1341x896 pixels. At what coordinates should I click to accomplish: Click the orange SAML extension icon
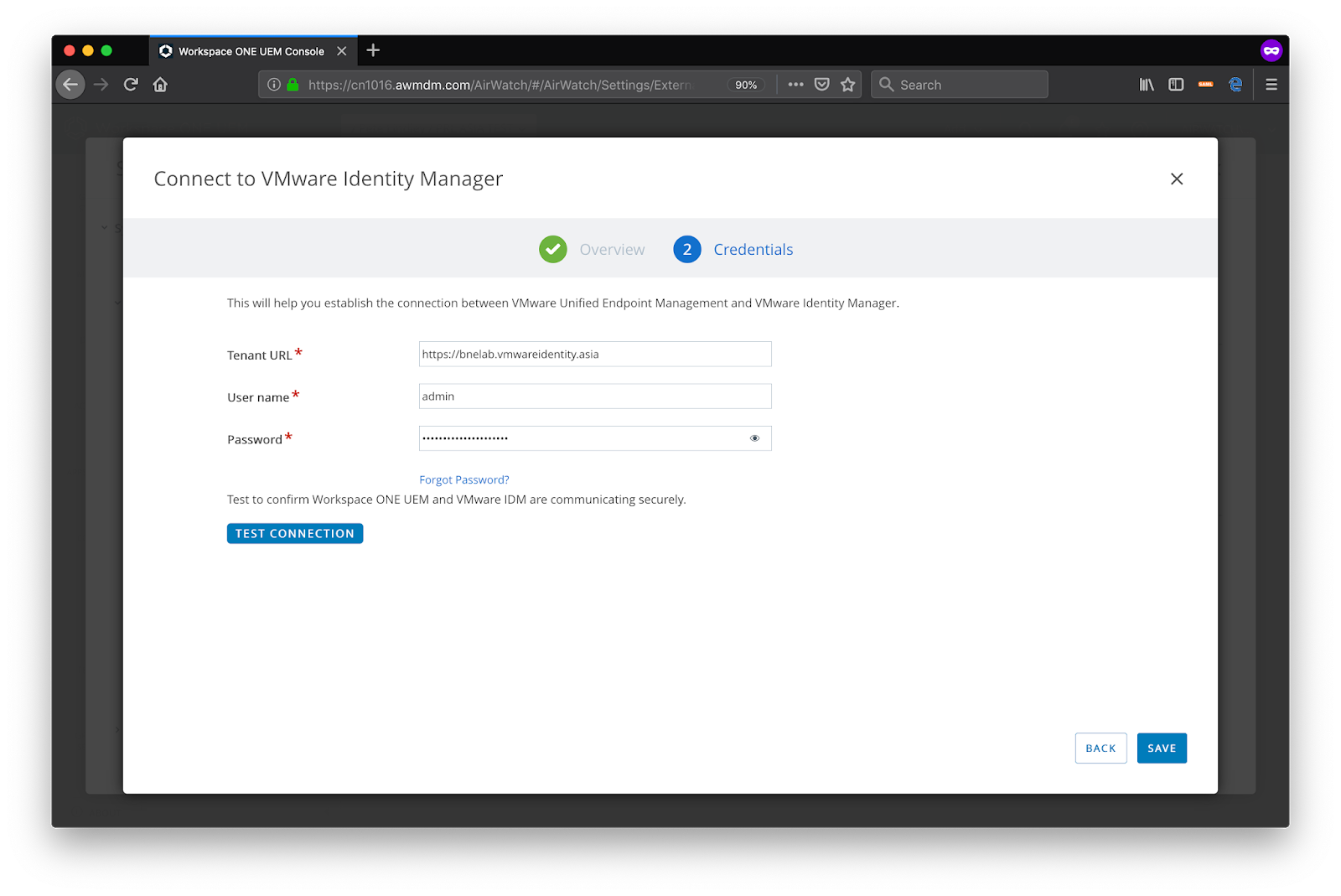pos(1206,85)
